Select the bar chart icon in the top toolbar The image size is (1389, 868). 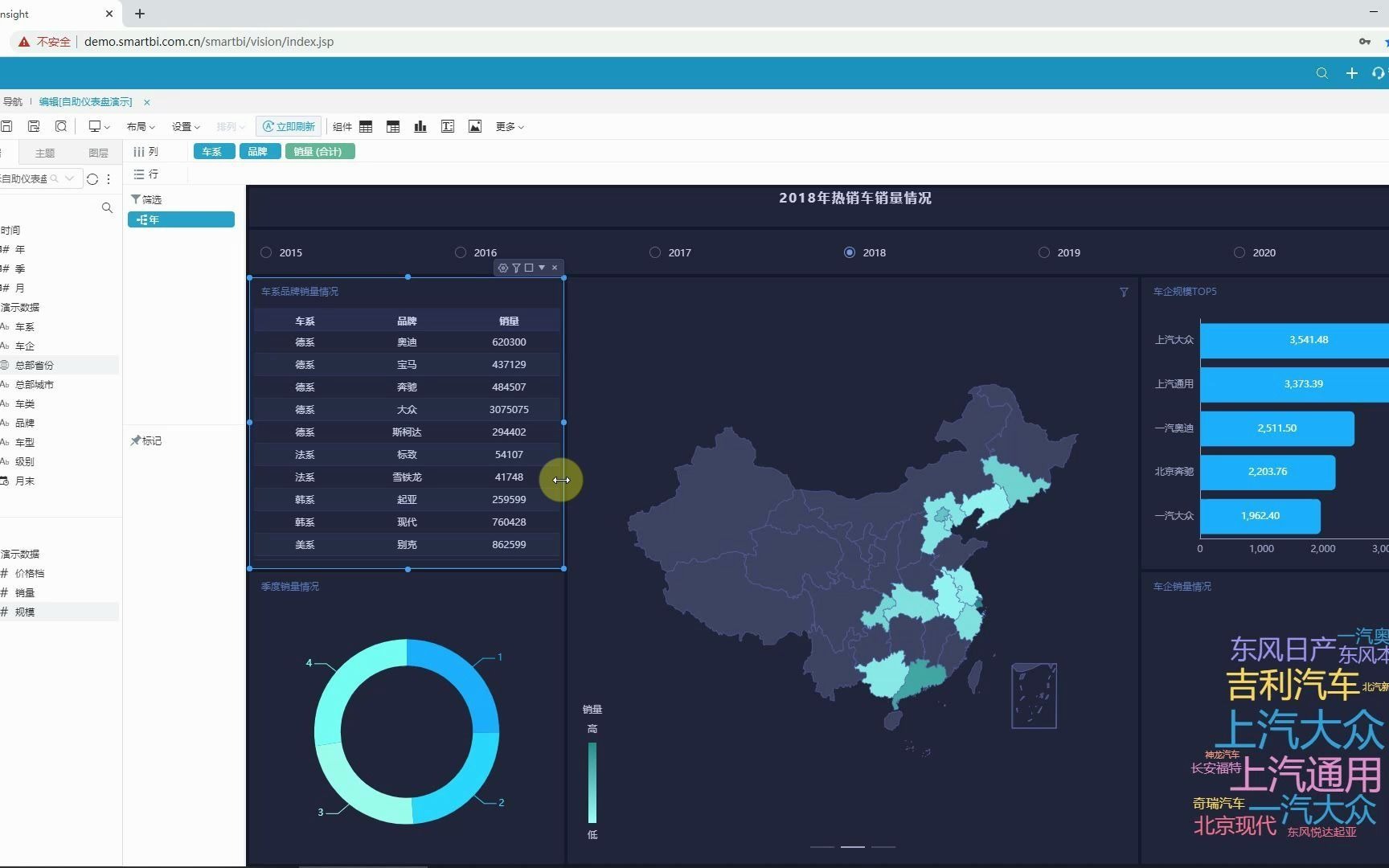[420, 126]
